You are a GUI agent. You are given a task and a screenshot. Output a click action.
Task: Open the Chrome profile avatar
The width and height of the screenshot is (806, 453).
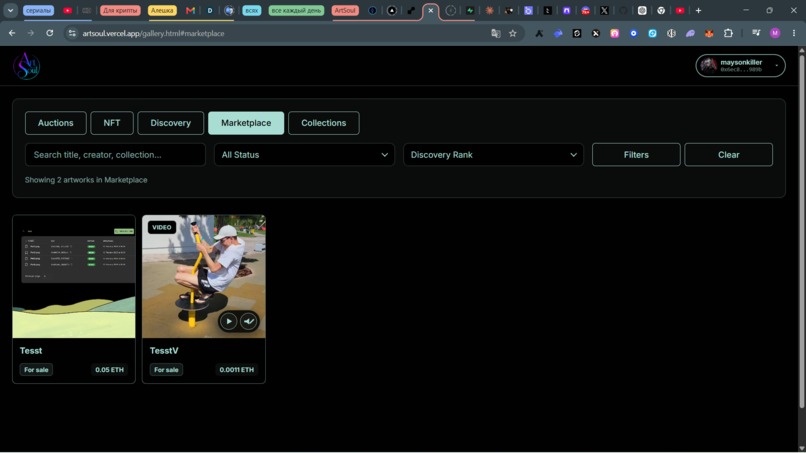tap(775, 33)
